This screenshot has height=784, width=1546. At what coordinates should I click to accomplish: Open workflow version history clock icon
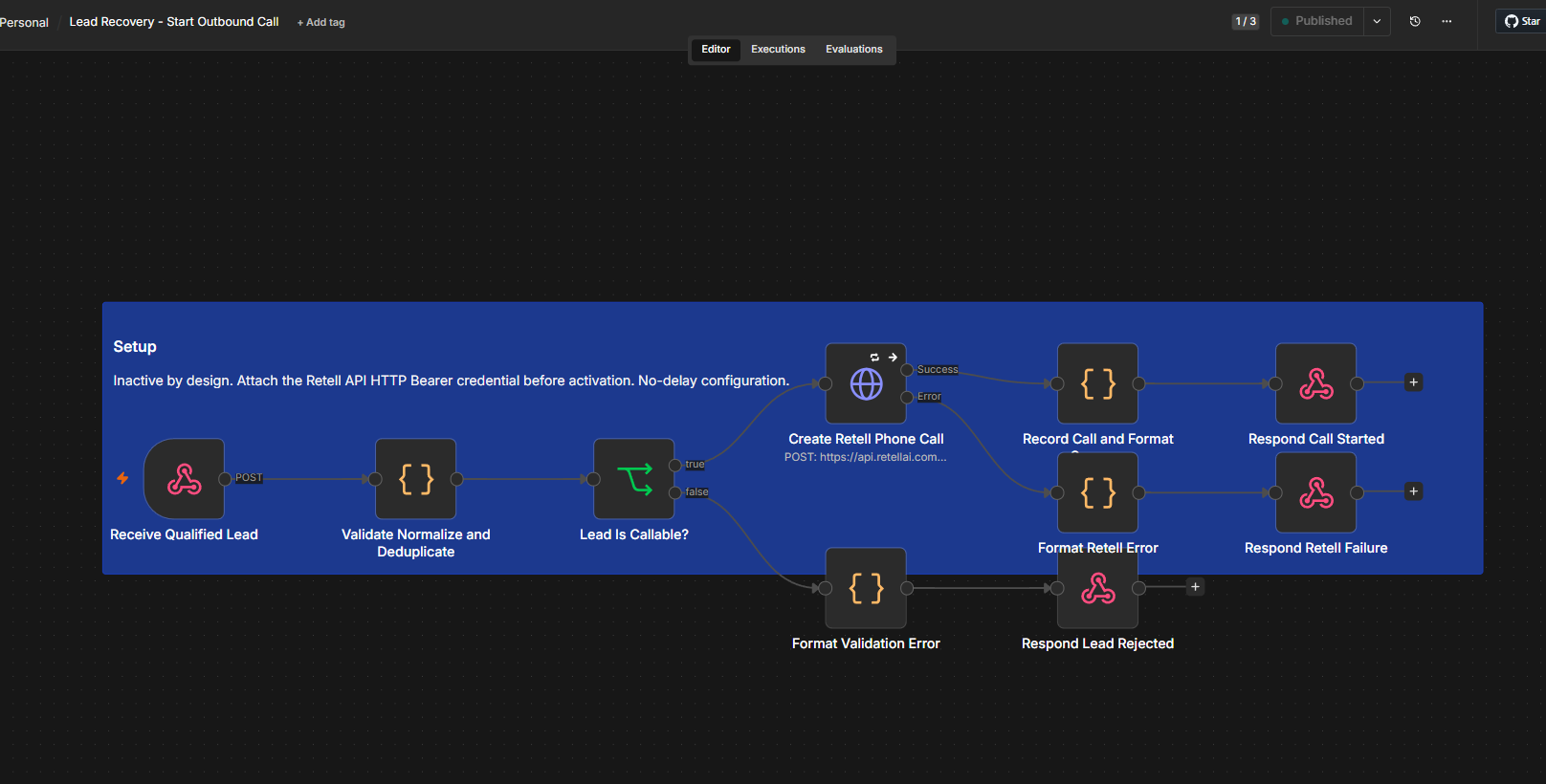tap(1415, 21)
